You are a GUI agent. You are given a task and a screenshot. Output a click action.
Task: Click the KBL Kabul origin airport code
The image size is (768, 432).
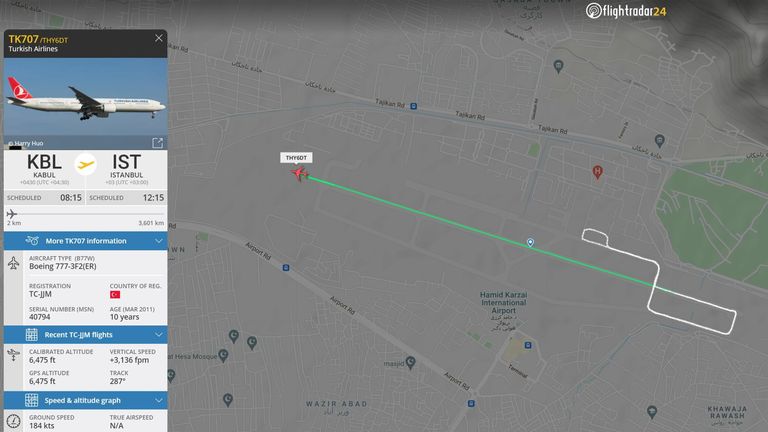point(44,162)
